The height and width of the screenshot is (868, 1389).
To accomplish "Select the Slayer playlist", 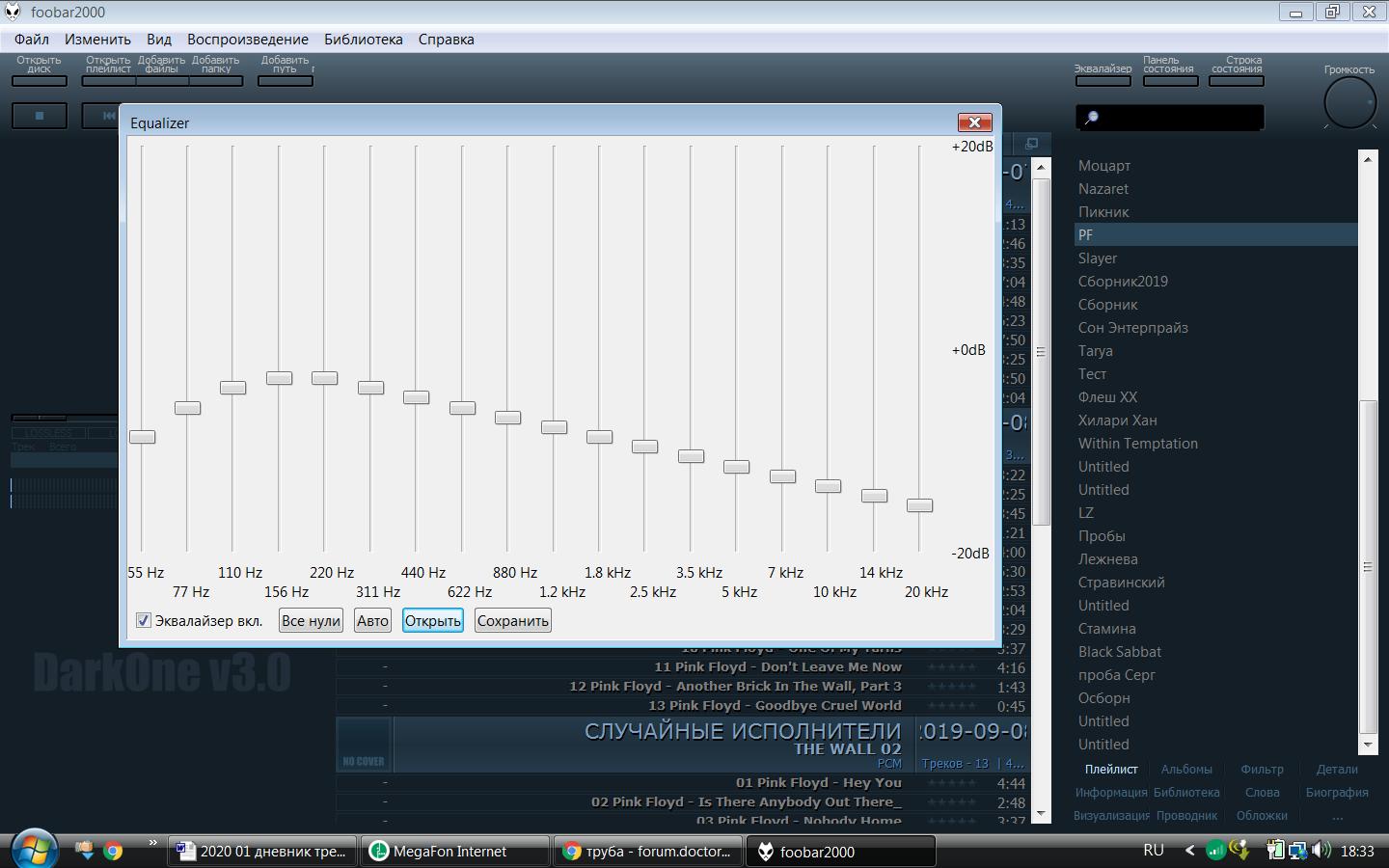I will click(1215, 258).
